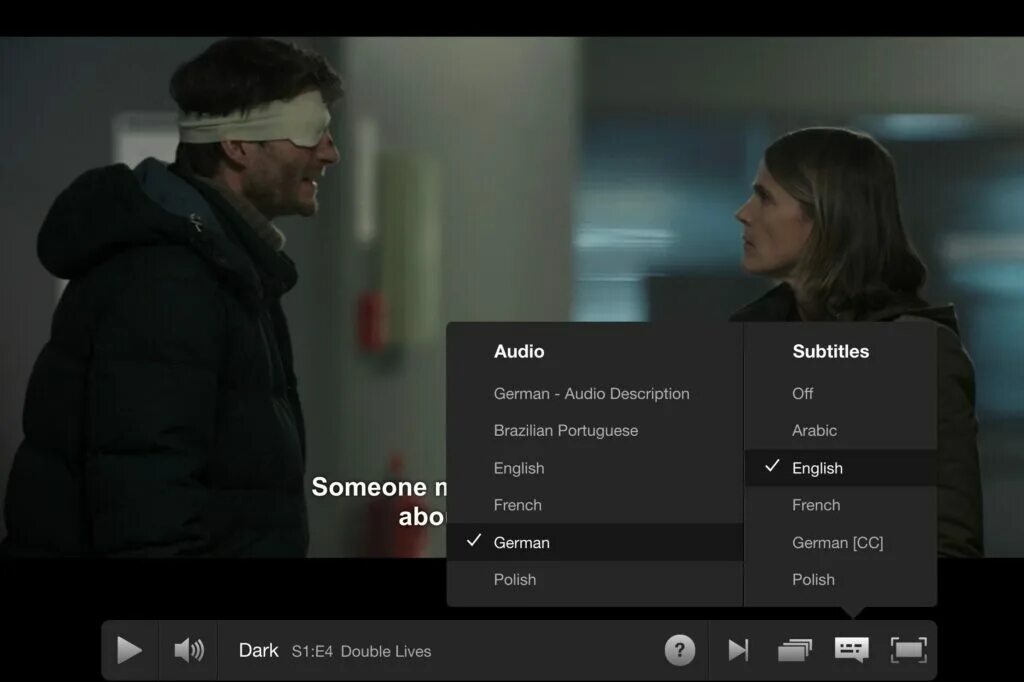Enter fullscreen mode

pos(908,651)
